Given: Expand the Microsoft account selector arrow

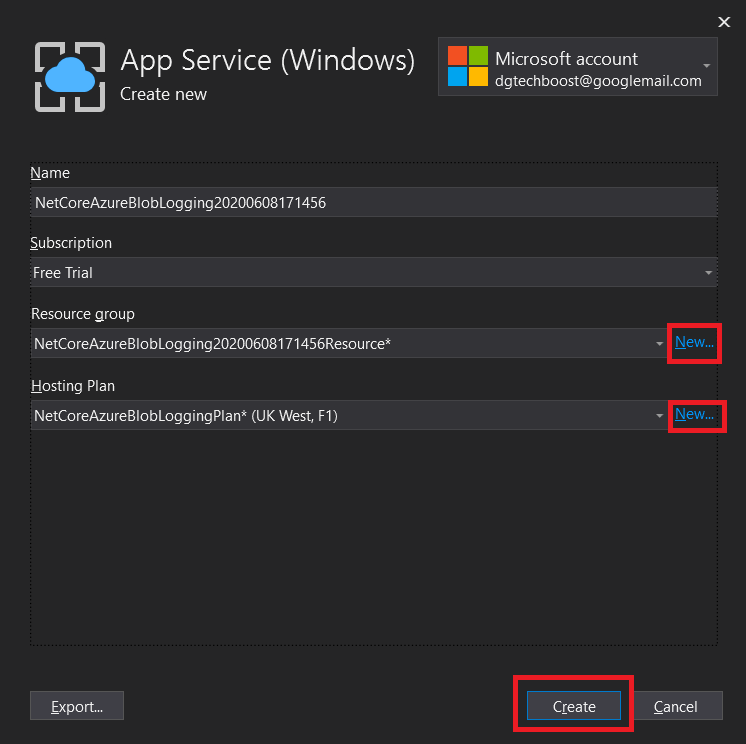Looking at the screenshot, I should pos(707,66).
